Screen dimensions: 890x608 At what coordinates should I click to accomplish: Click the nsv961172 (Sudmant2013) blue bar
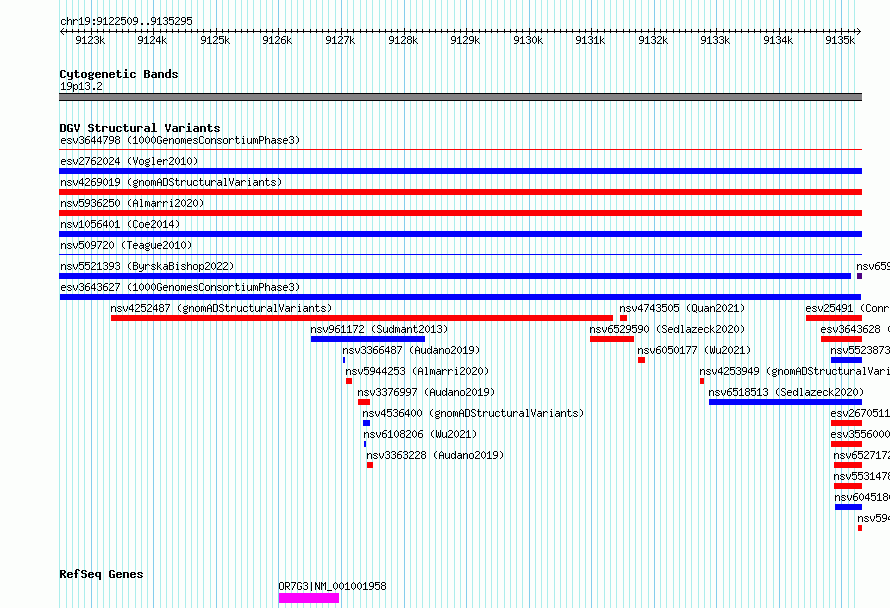(x=368, y=339)
